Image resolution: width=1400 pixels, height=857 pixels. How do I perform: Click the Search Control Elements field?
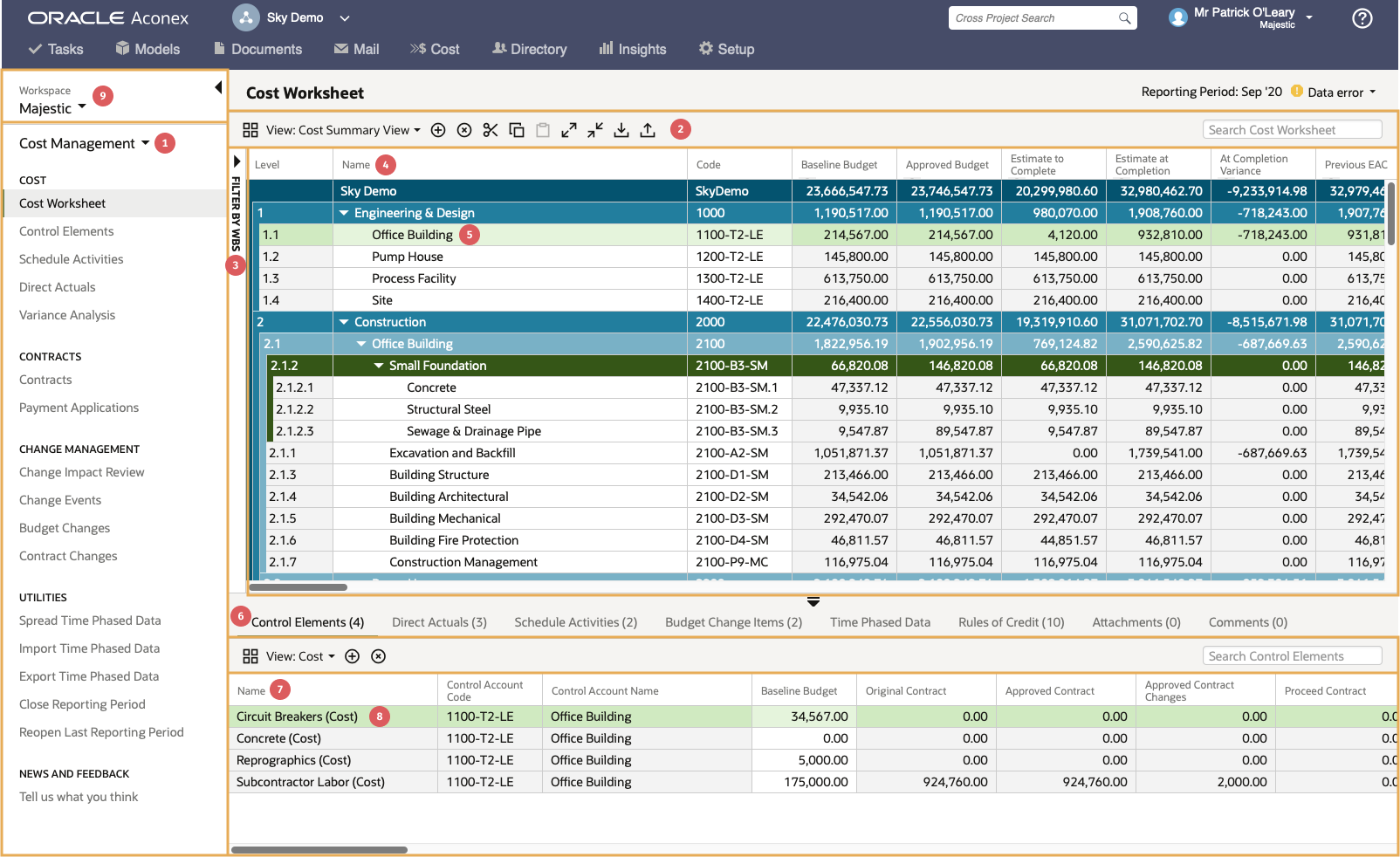[x=1293, y=656]
